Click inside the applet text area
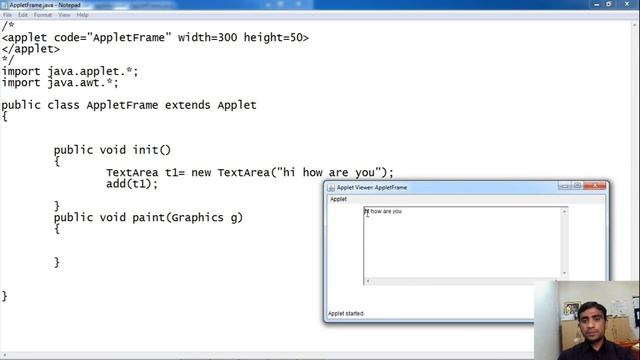 [x=462, y=242]
